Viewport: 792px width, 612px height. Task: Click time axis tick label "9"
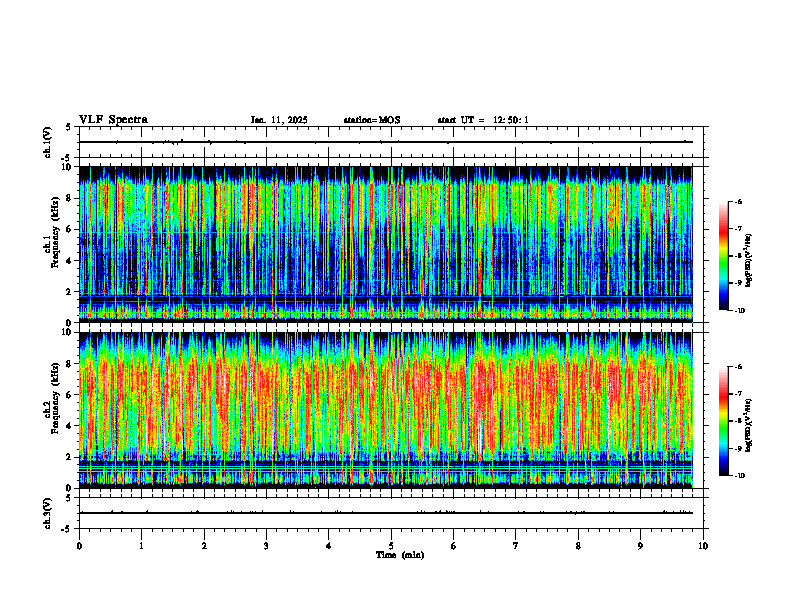[x=640, y=546]
